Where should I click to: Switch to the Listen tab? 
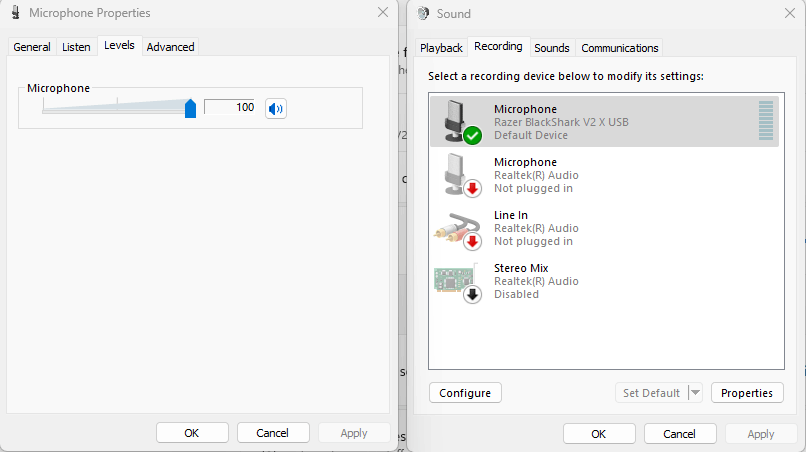76,47
